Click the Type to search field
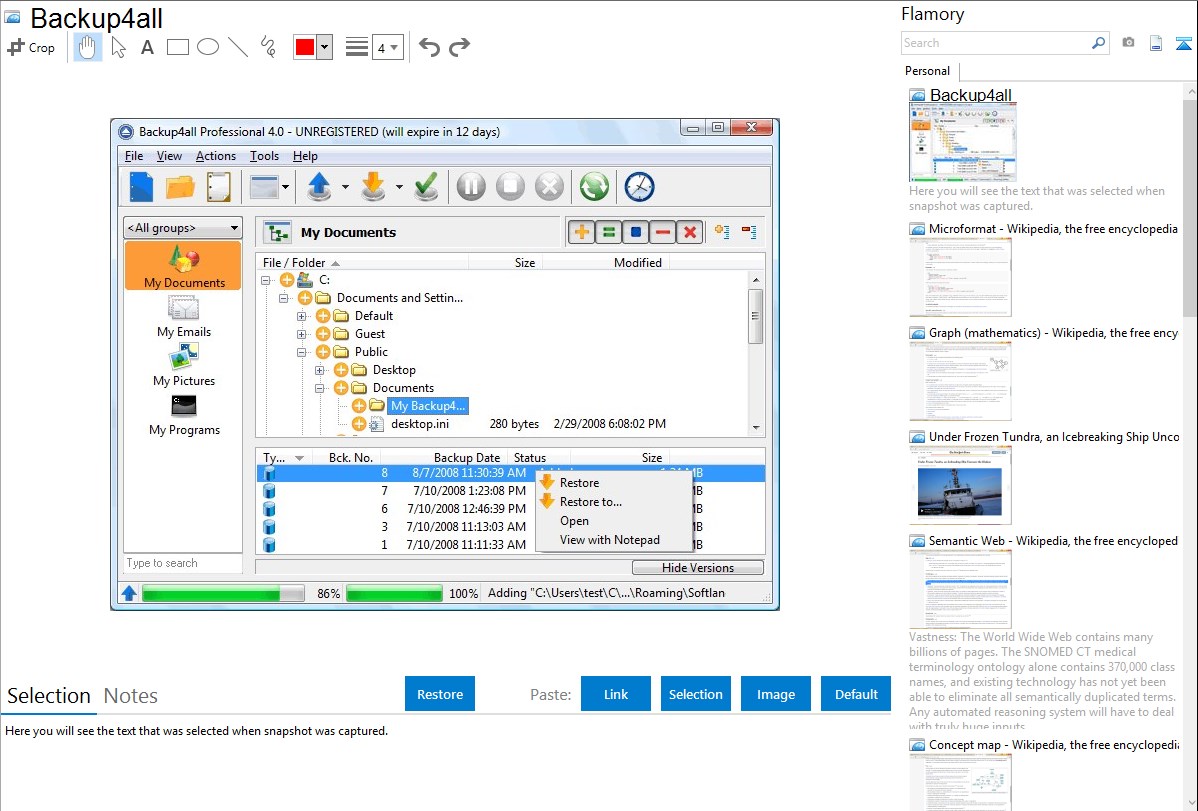The height and width of the screenshot is (811, 1198). pos(183,563)
